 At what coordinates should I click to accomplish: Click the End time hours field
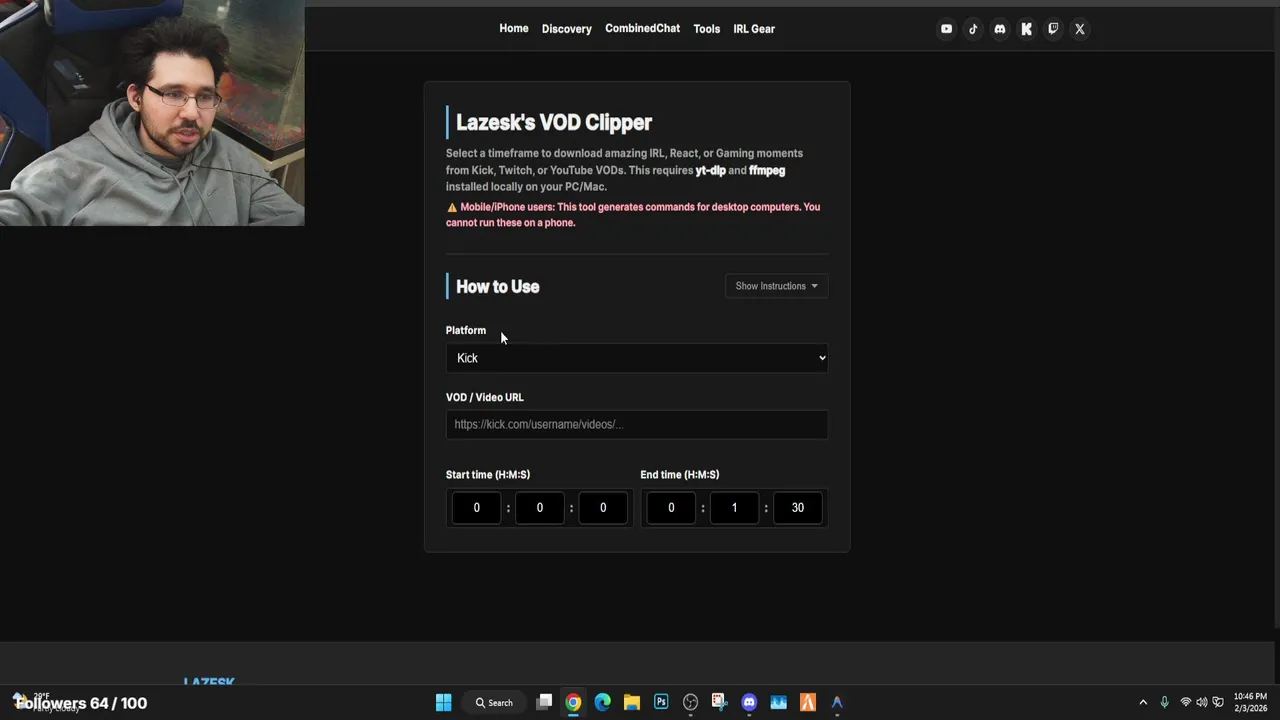(x=671, y=507)
